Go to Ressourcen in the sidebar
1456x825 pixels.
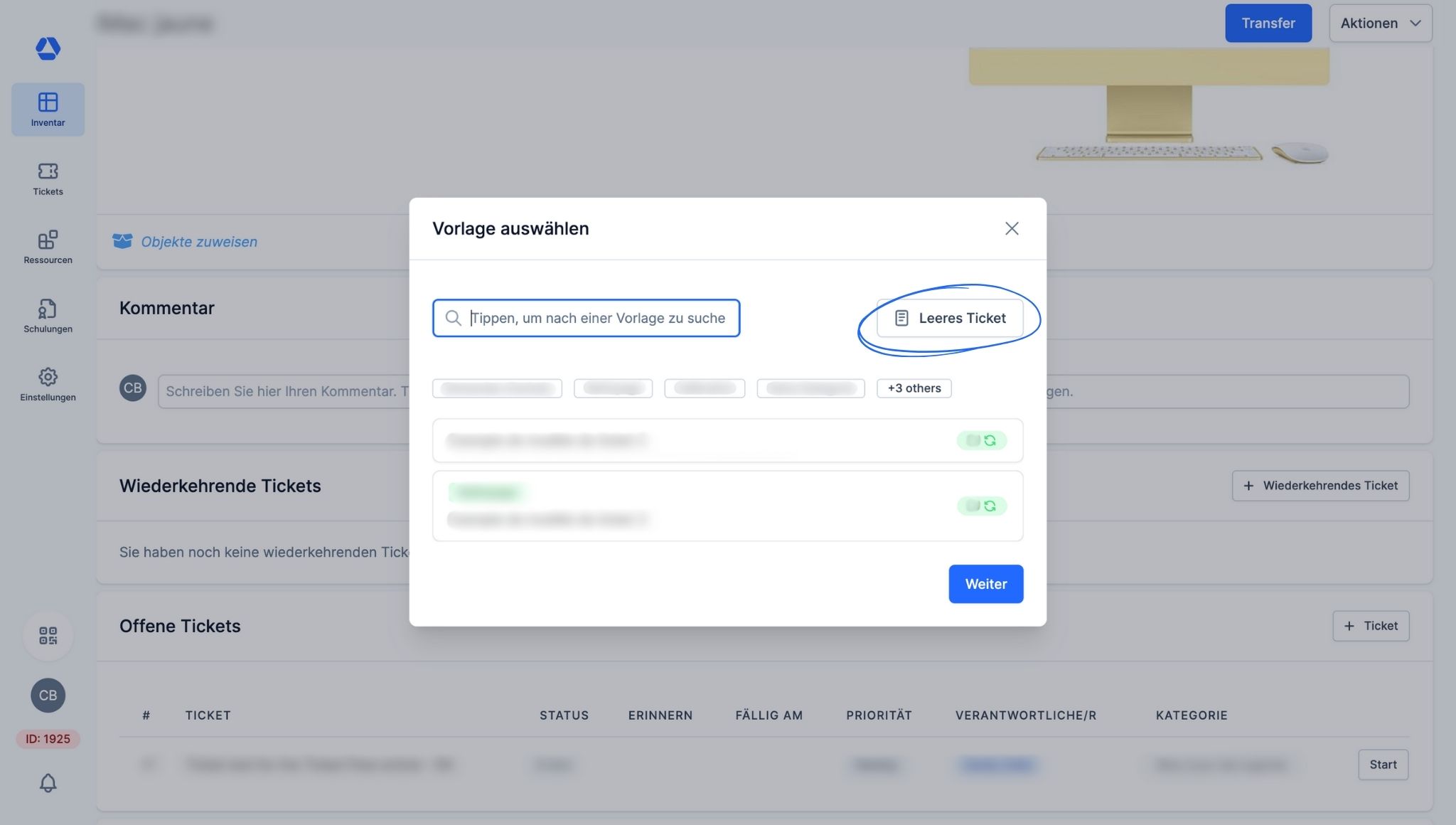[x=48, y=247]
